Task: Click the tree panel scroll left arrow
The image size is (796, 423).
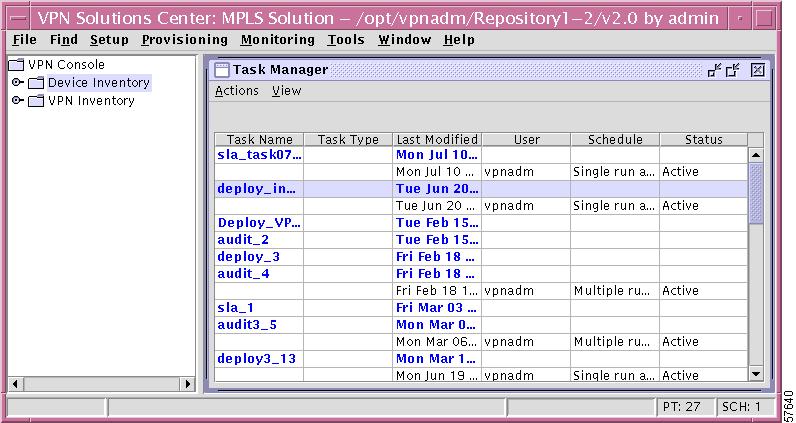Action: pos(15,384)
